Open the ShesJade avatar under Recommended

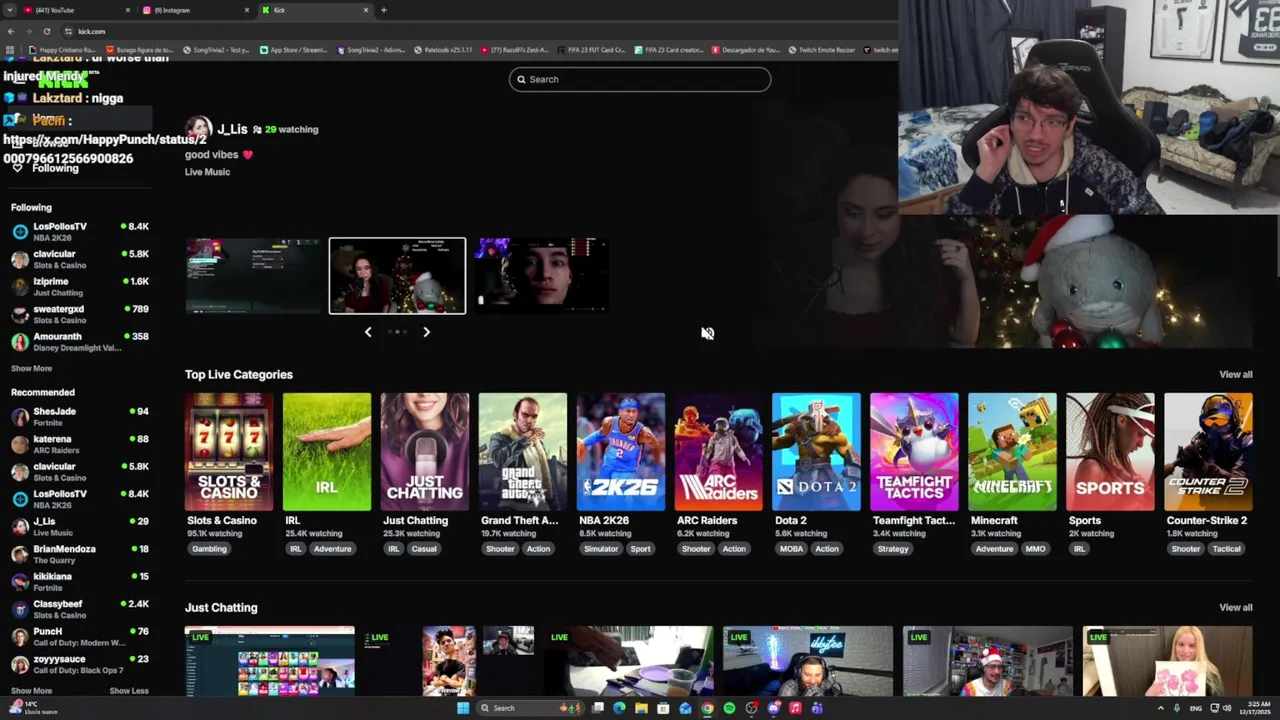click(x=20, y=417)
